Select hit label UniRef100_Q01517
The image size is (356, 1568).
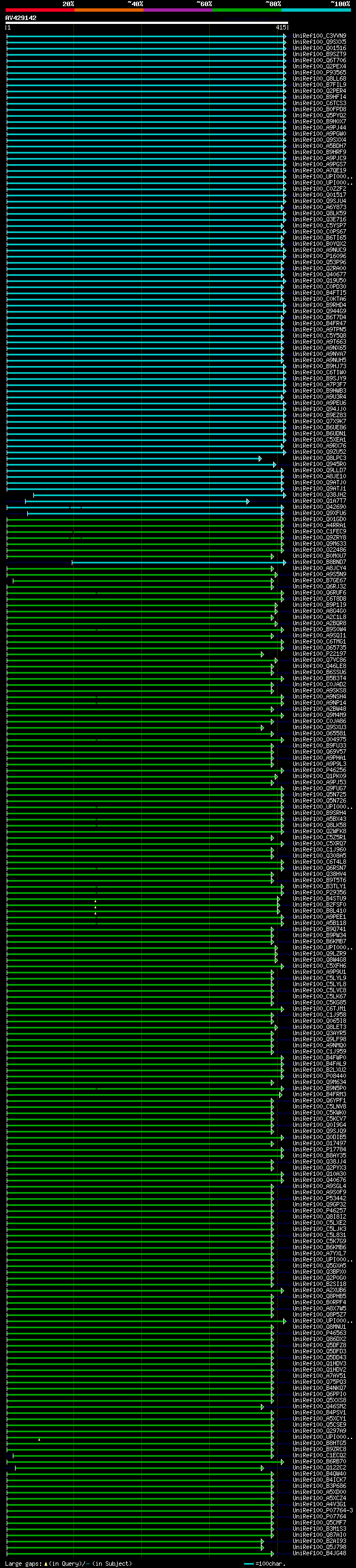pos(319,195)
